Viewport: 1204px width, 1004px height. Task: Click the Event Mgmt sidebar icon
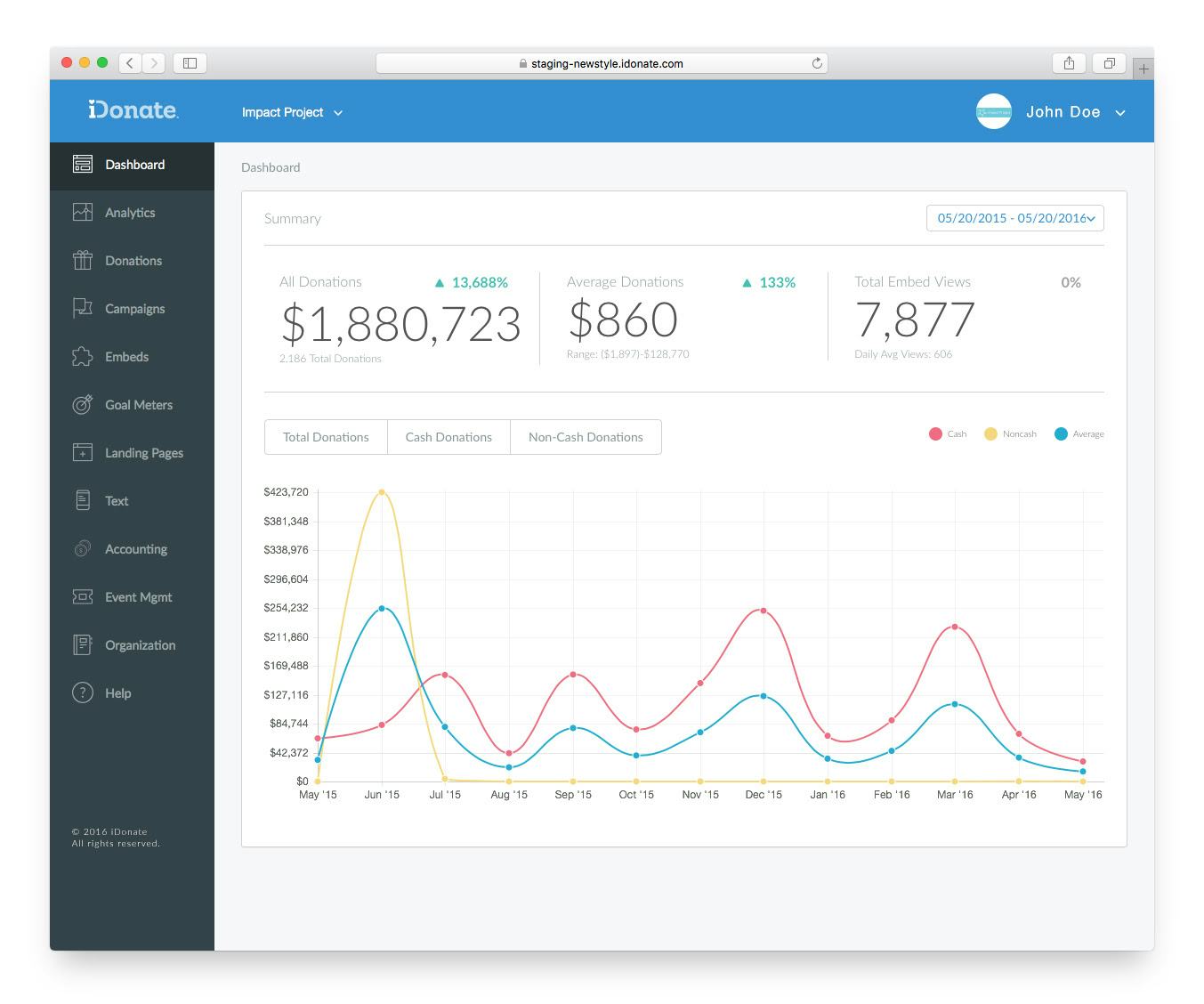(x=82, y=596)
